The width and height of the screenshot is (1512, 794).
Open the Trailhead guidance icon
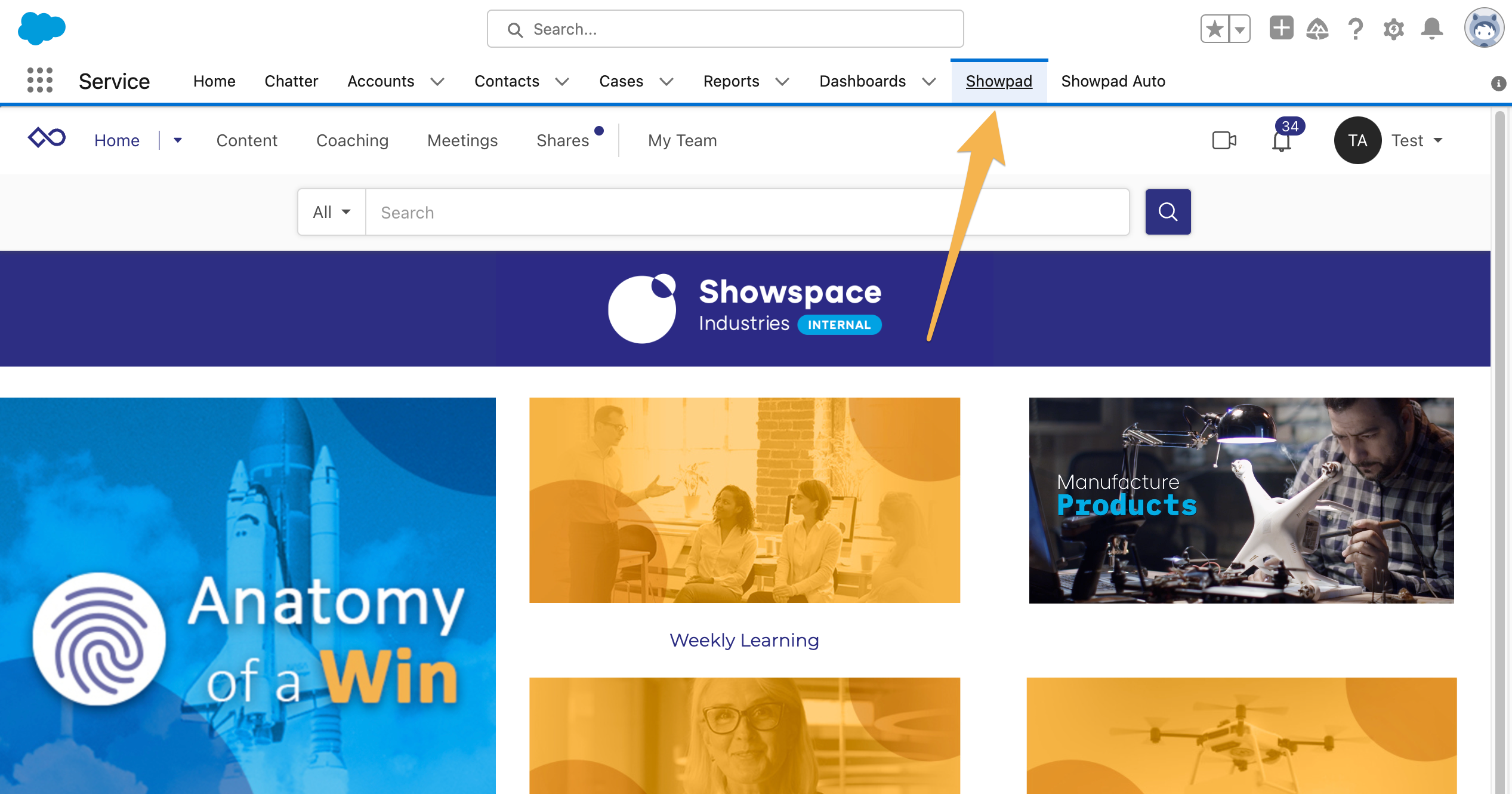click(x=1317, y=28)
